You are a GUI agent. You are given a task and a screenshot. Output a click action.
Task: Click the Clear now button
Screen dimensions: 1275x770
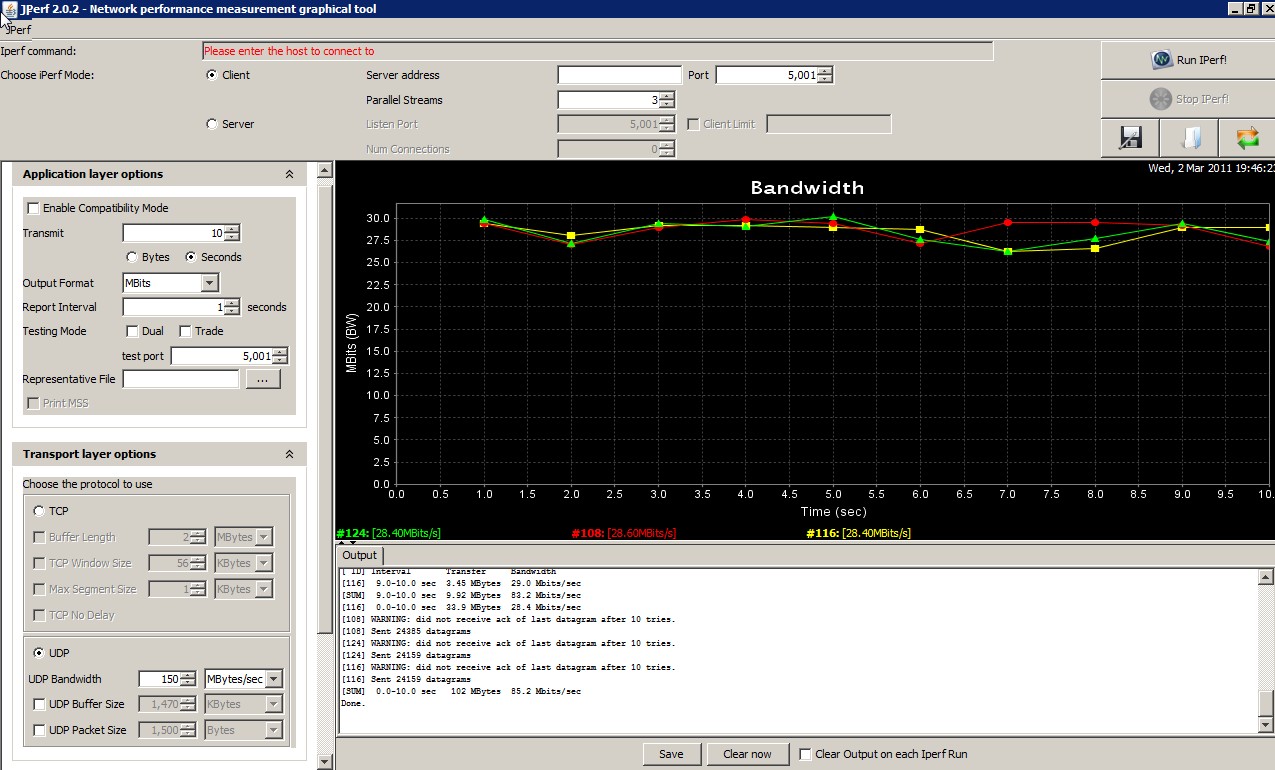747,754
